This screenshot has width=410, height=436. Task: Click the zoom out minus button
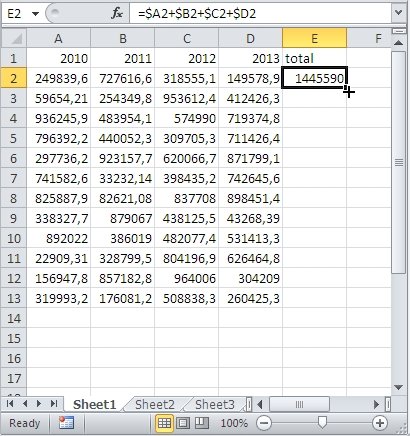(264, 423)
